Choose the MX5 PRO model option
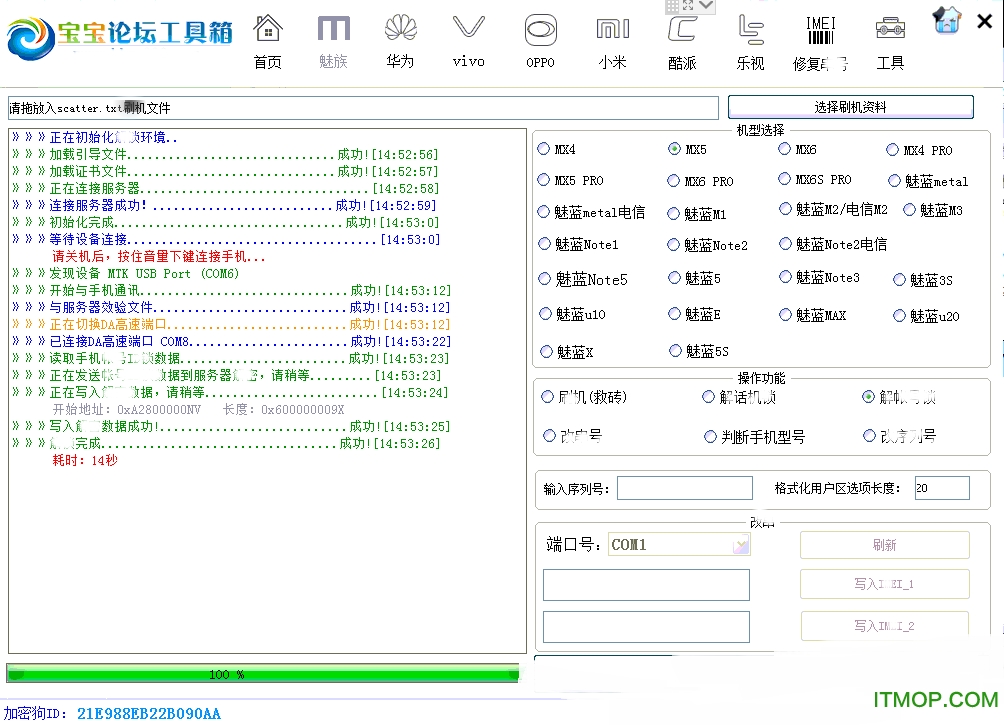Viewport: 1004px width, 725px height. tap(544, 180)
